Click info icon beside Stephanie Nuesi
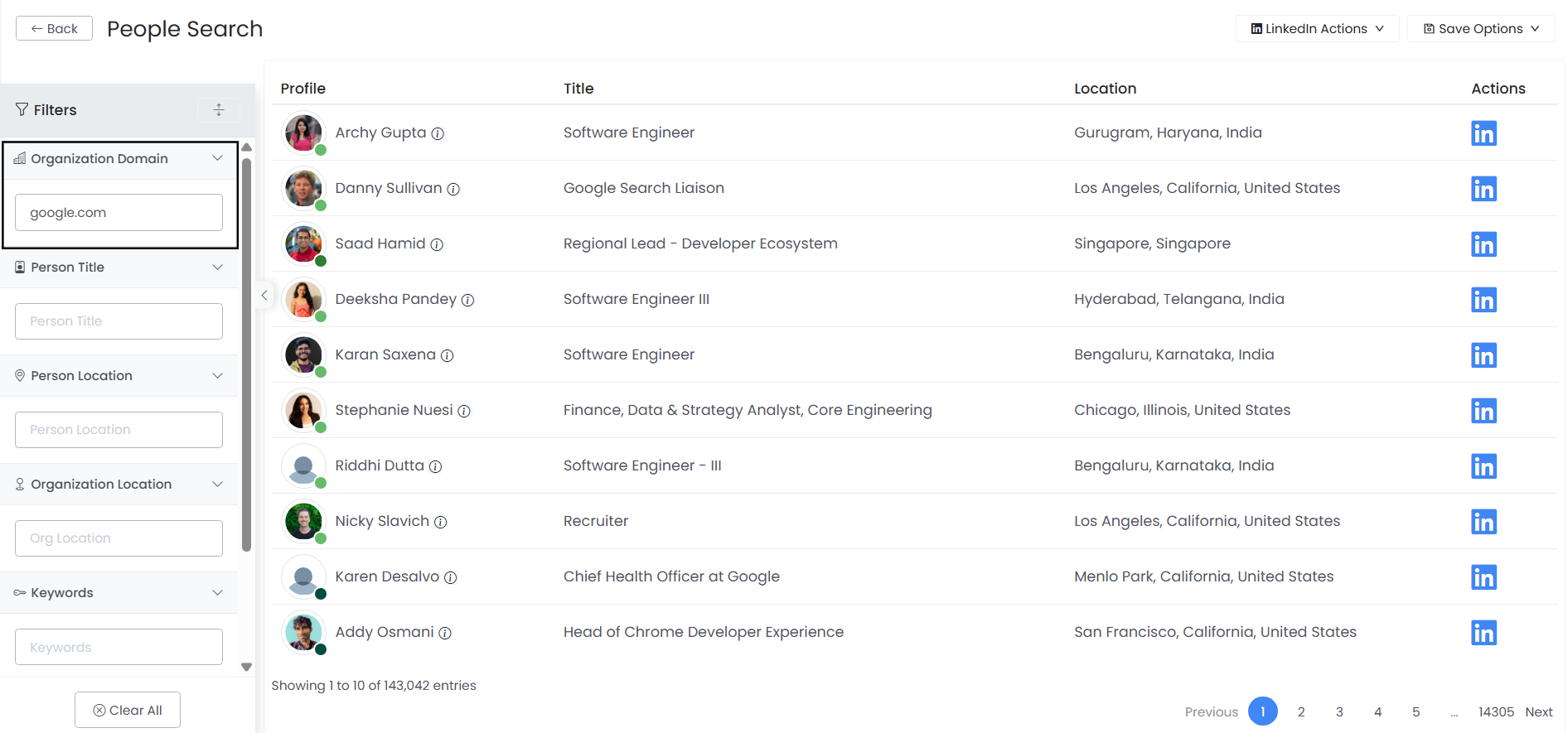The image size is (1568, 733). pyautogui.click(x=464, y=411)
